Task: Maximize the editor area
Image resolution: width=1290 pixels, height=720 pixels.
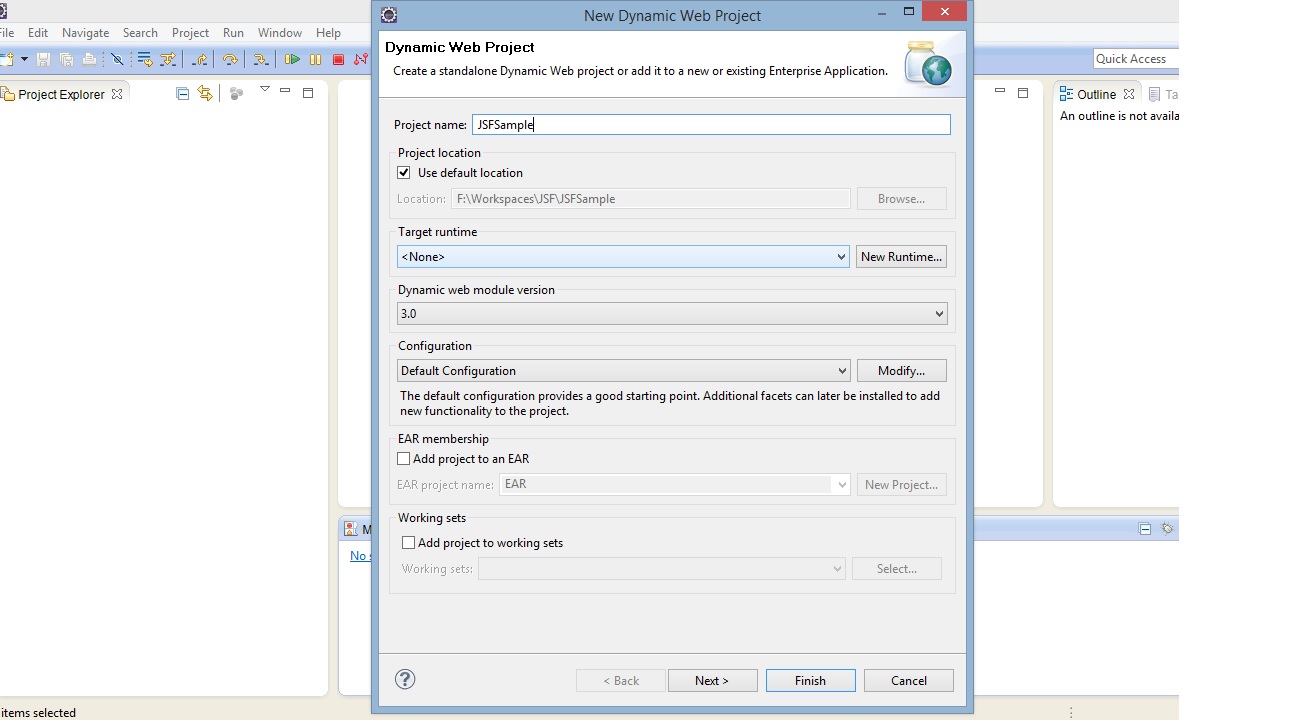Action: pyautogui.click(x=1023, y=93)
